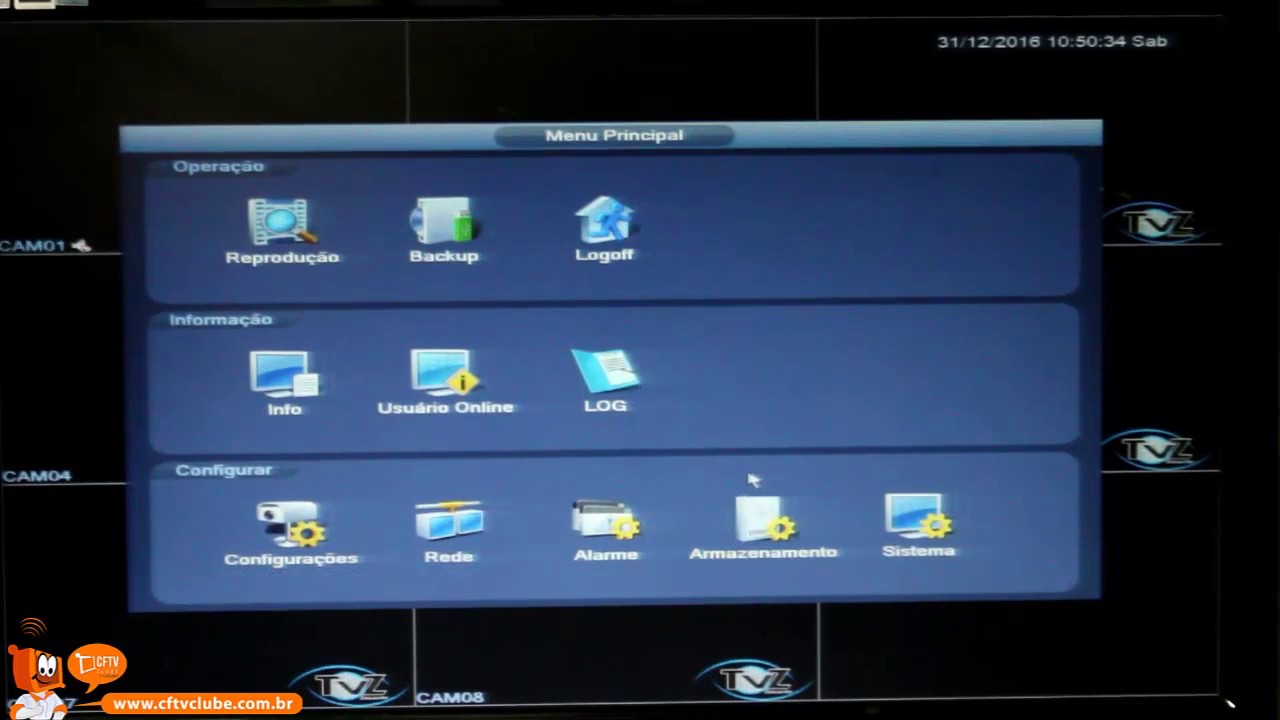This screenshot has height=720, width=1280.
Task: Click the audio icon beside CAM01
Action: point(81,245)
